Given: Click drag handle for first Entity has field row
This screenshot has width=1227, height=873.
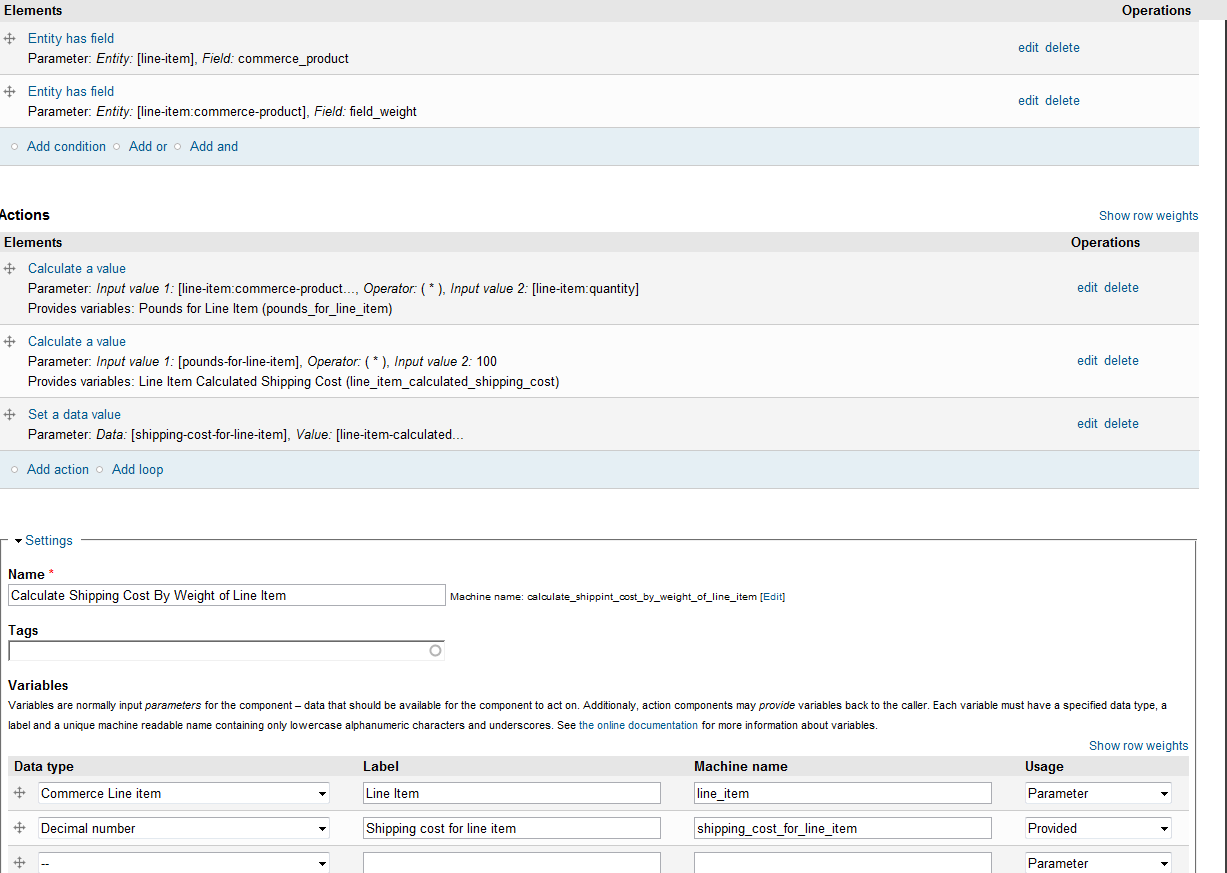Looking at the screenshot, I should [x=10, y=39].
